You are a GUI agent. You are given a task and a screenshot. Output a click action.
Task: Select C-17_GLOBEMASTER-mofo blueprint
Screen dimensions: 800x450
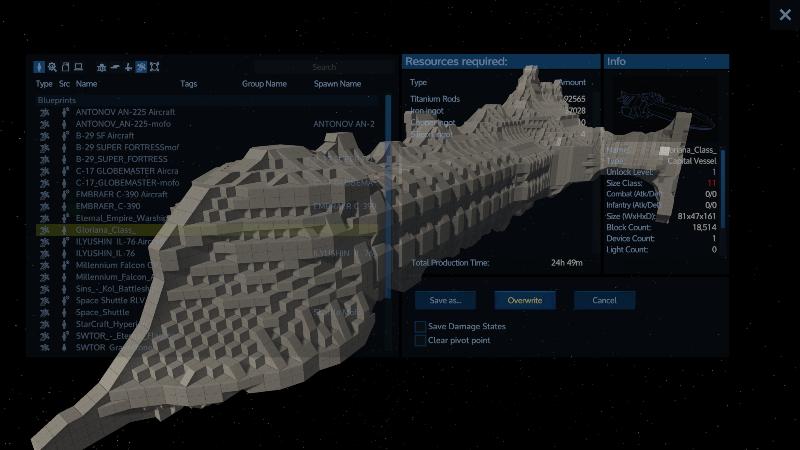pos(128,183)
